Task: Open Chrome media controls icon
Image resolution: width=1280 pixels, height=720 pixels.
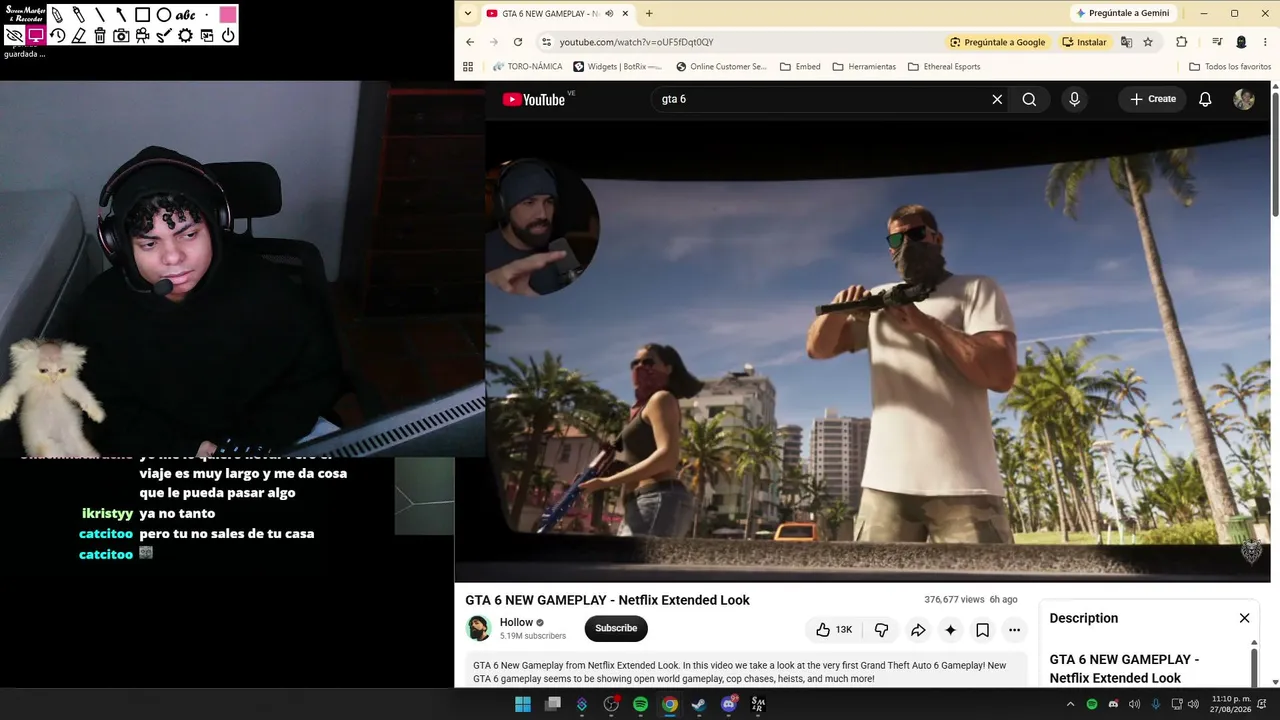Action: 1217,42
